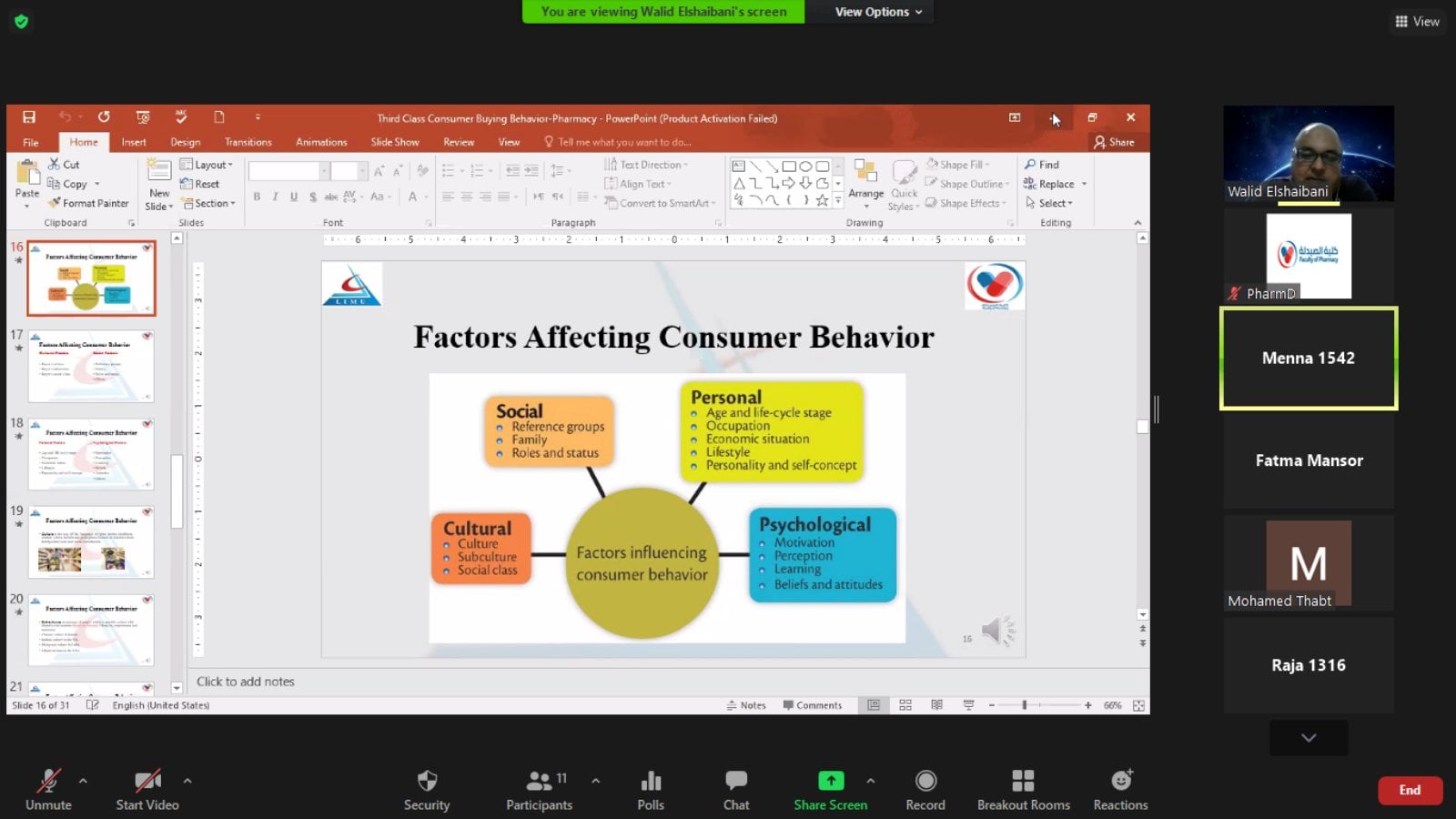
Task: Expand more participants chevron below Raja 1316
Action: click(x=1309, y=738)
